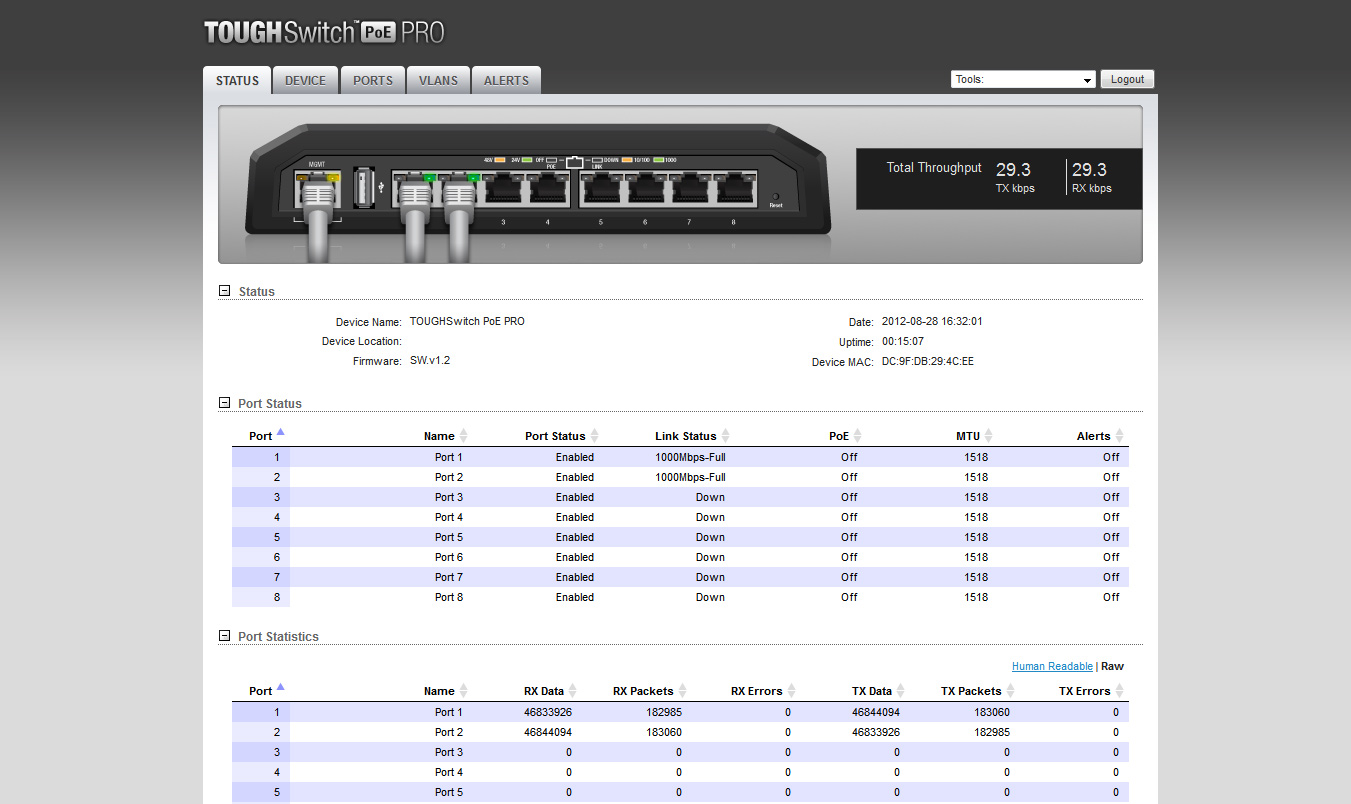This screenshot has width=1351, height=804.
Task: Sort statistics by RX Data
Action: click(x=551, y=691)
